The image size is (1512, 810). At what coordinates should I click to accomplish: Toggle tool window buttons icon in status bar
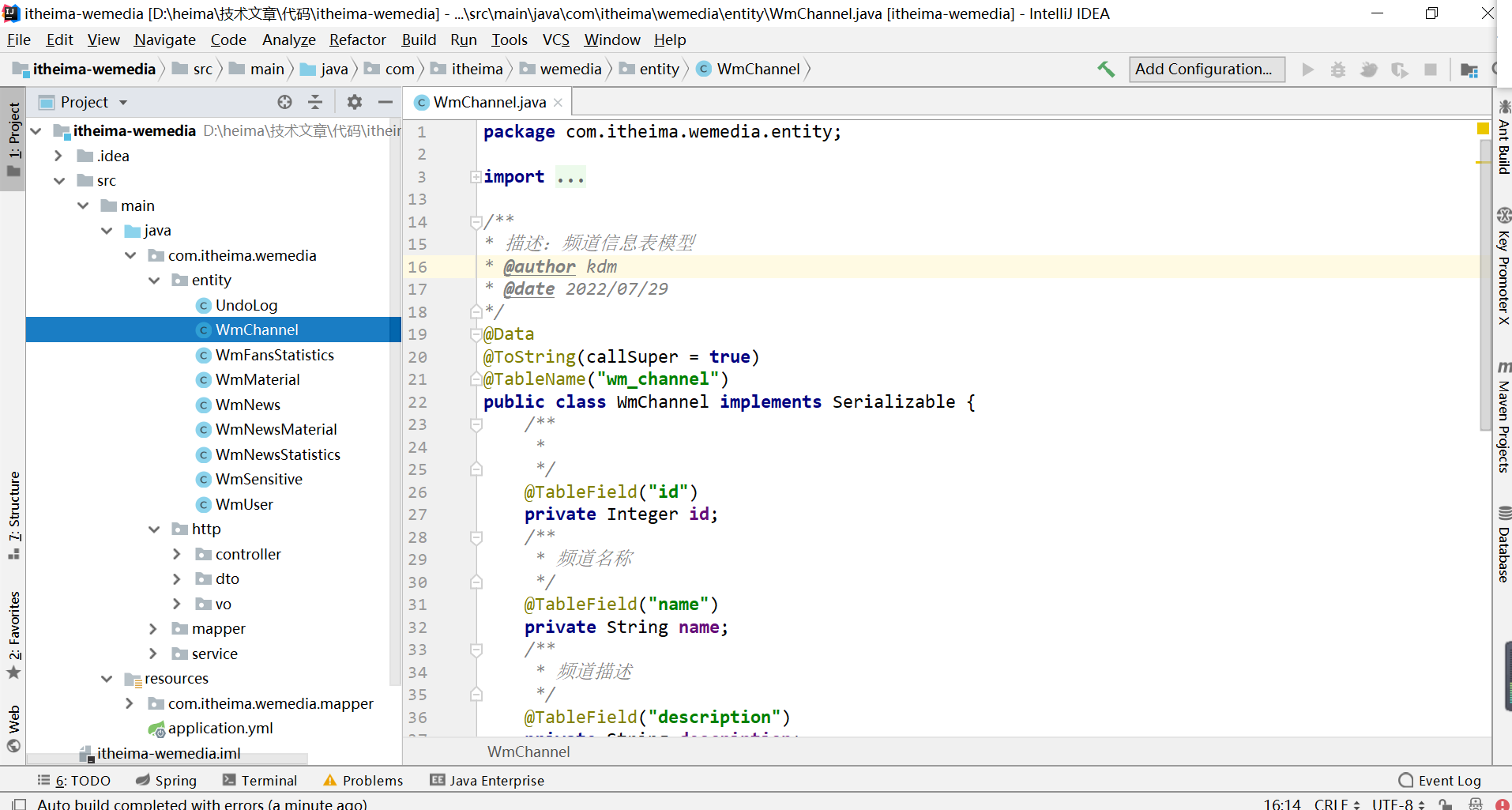coord(18,804)
